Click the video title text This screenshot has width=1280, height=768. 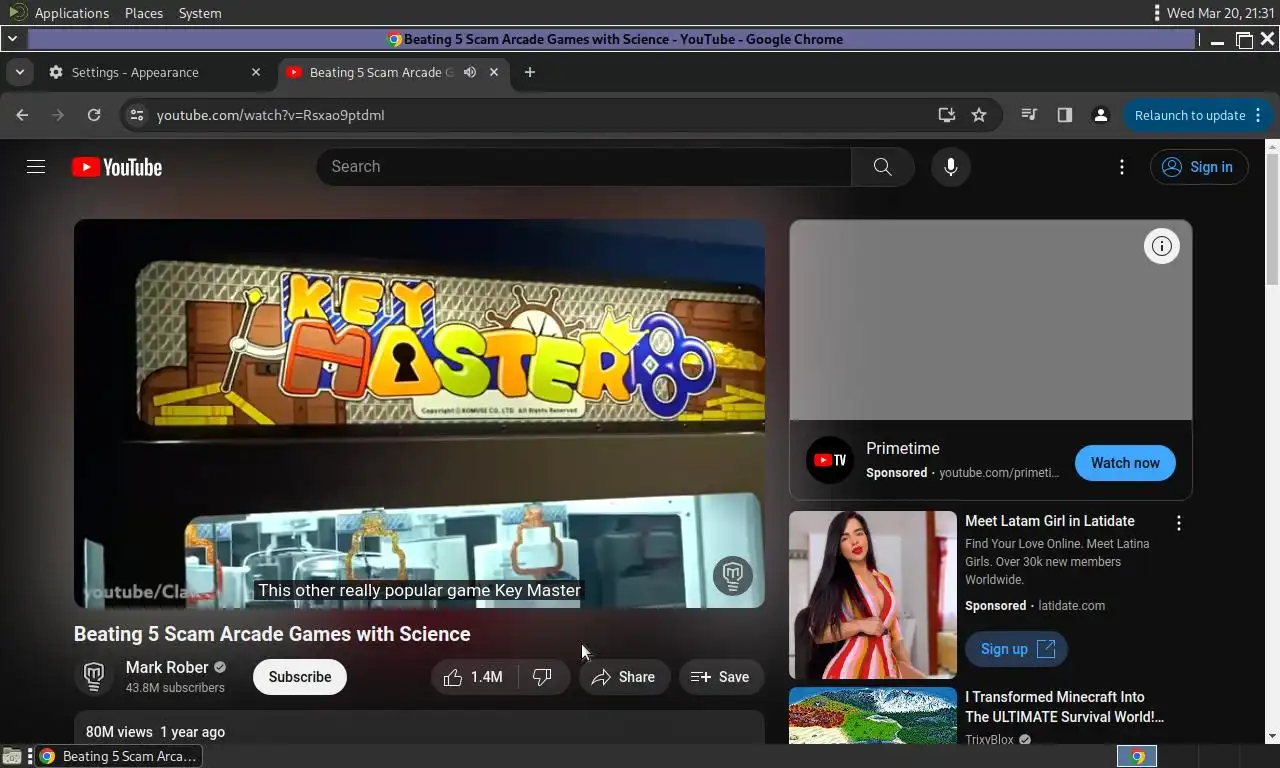click(x=272, y=634)
